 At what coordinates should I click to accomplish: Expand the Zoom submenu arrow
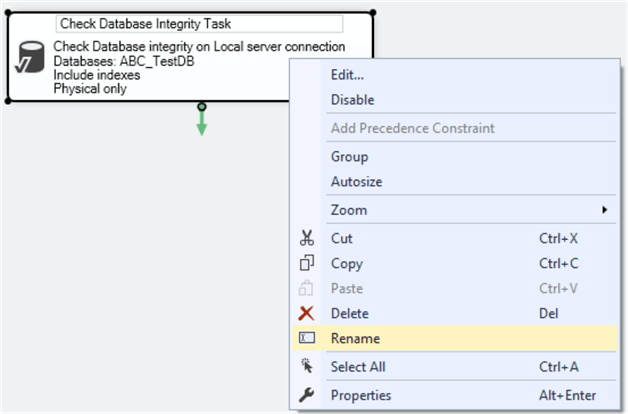(604, 210)
